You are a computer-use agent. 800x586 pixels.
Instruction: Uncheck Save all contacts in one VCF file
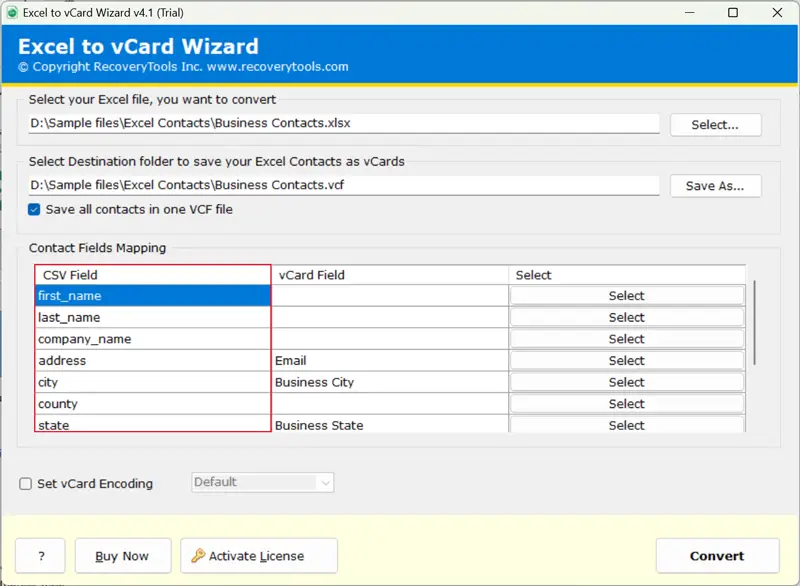point(35,210)
